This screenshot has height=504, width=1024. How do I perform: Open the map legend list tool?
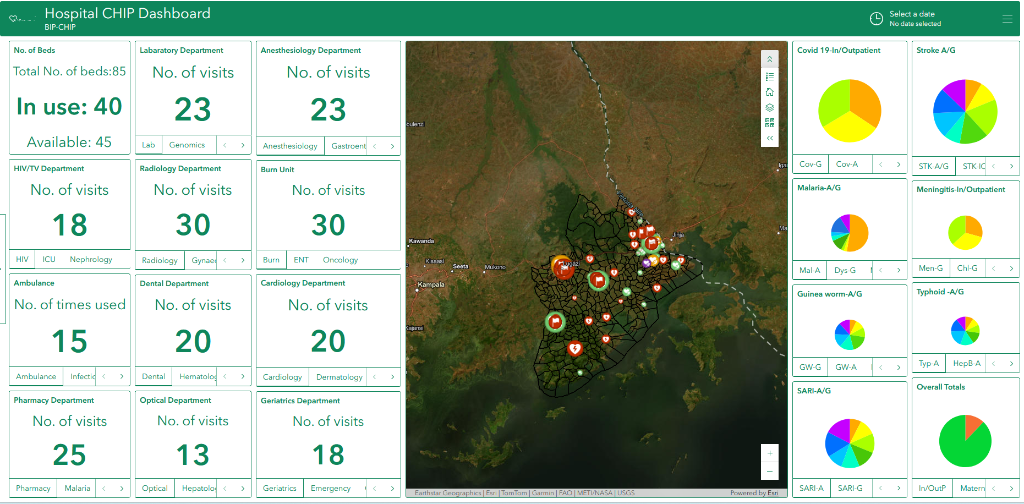769,76
